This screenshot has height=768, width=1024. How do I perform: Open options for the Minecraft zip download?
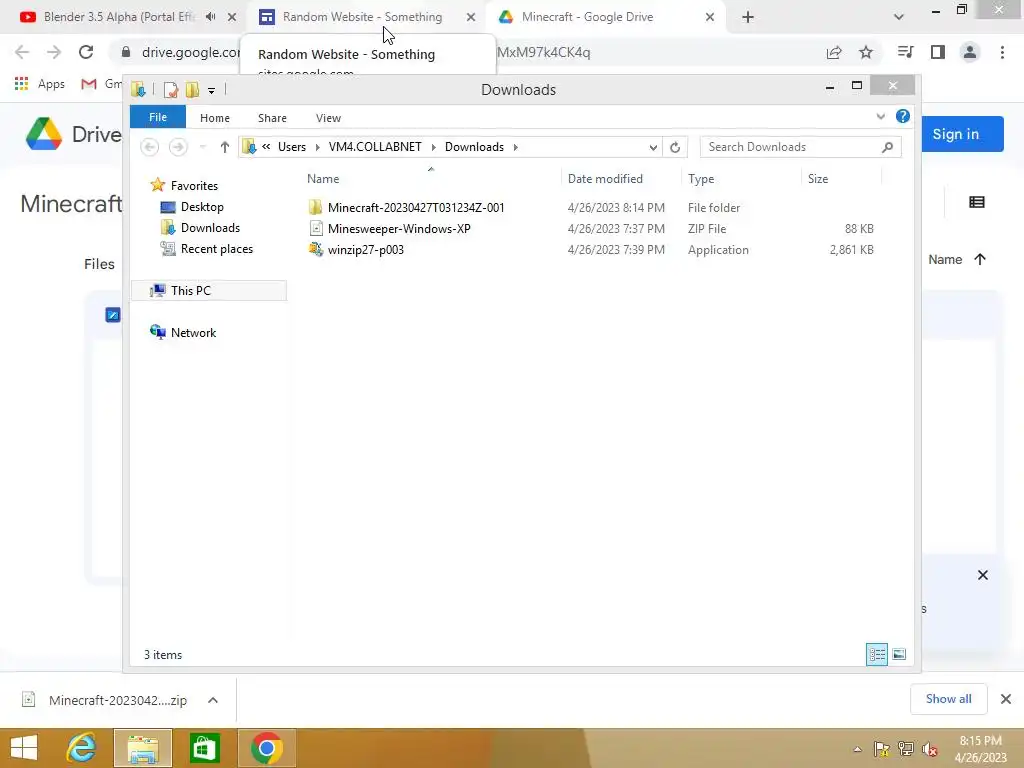213,700
